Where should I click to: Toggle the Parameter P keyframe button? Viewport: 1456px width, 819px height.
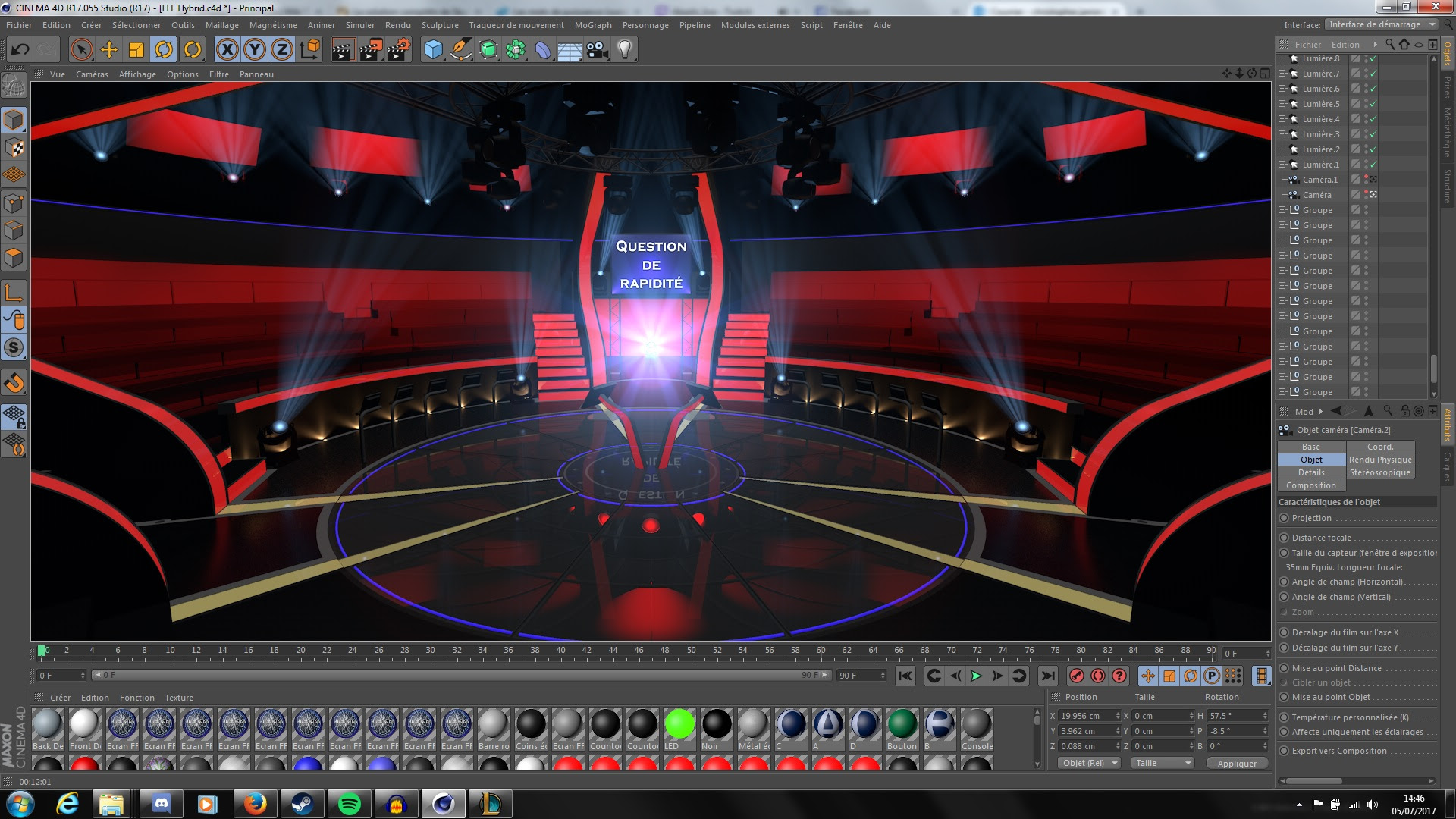(1212, 676)
